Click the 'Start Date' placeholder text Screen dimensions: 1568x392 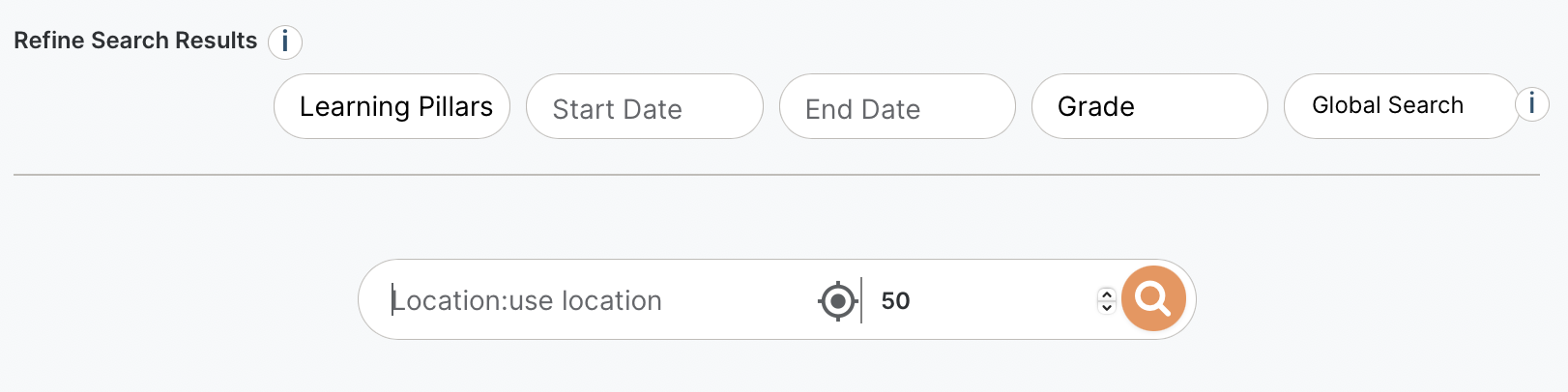[617, 109]
